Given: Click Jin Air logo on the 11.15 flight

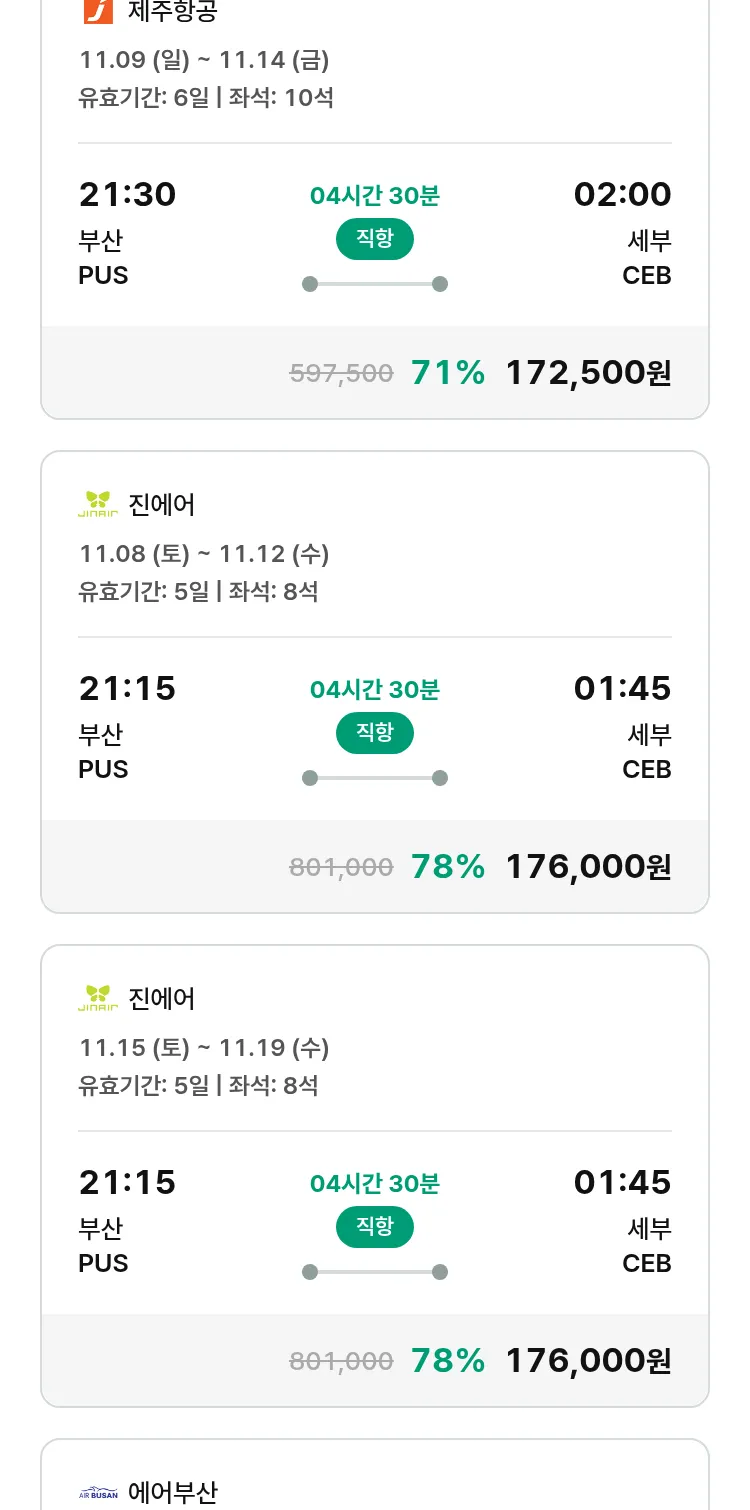Looking at the screenshot, I should pyautogui.click(x=98, y=998).
